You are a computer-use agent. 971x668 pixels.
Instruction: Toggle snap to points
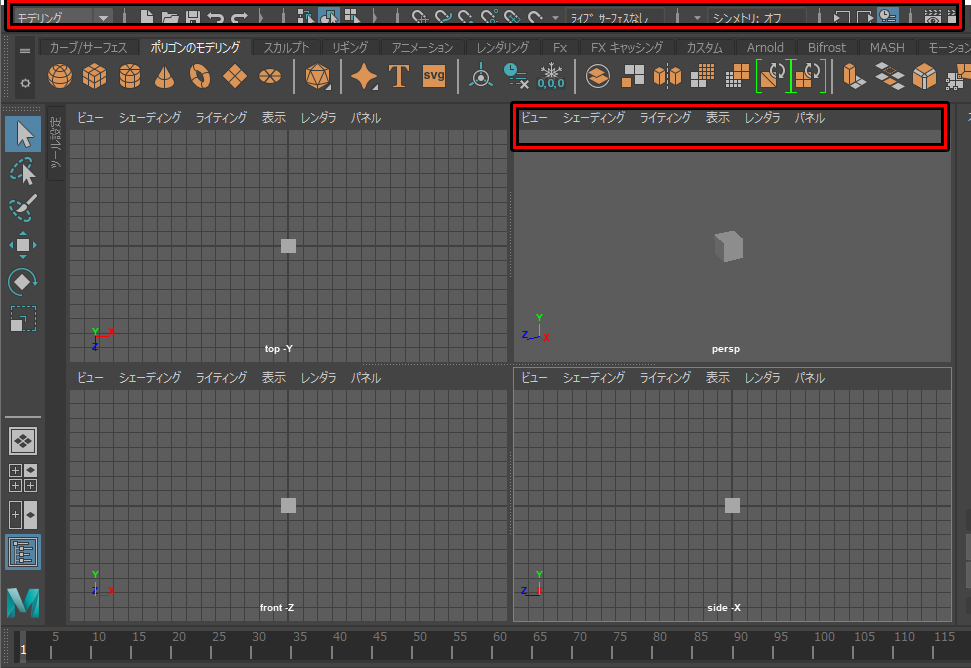pyautogui.click(x=466, y=17)
